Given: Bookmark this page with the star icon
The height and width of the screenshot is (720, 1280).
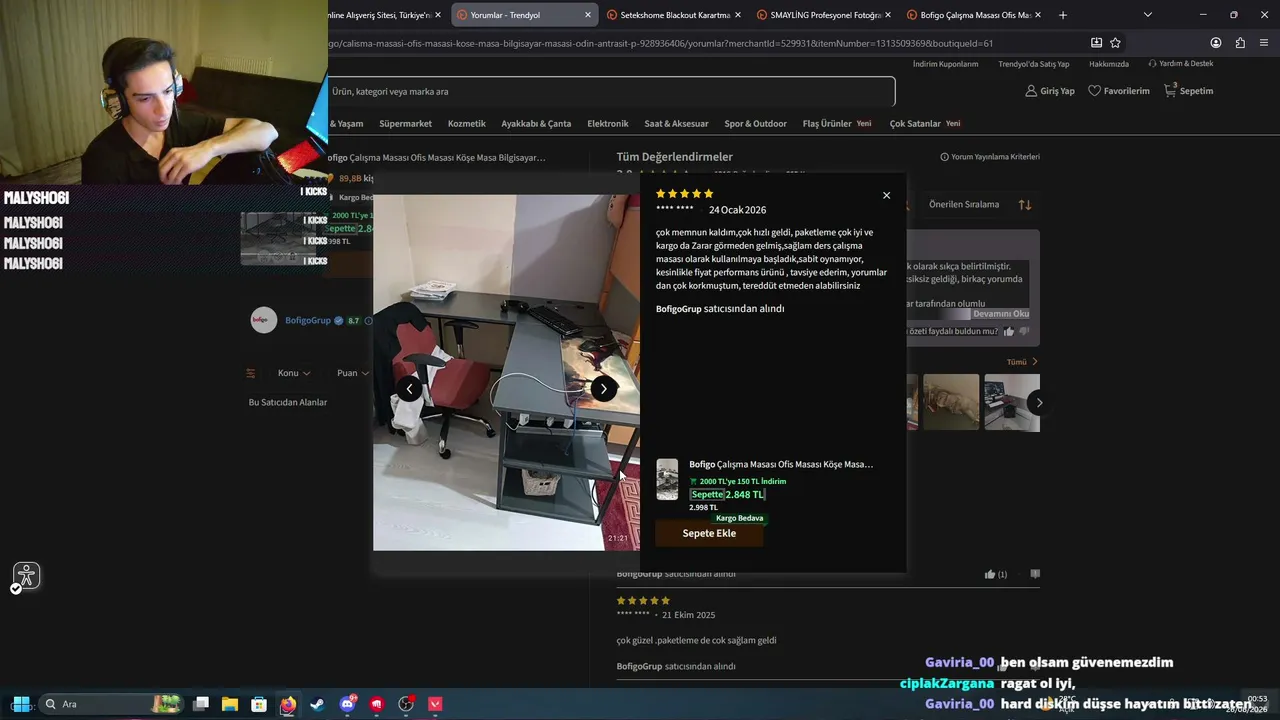Looking at the screenshot, I should [x=1115, y=43].
